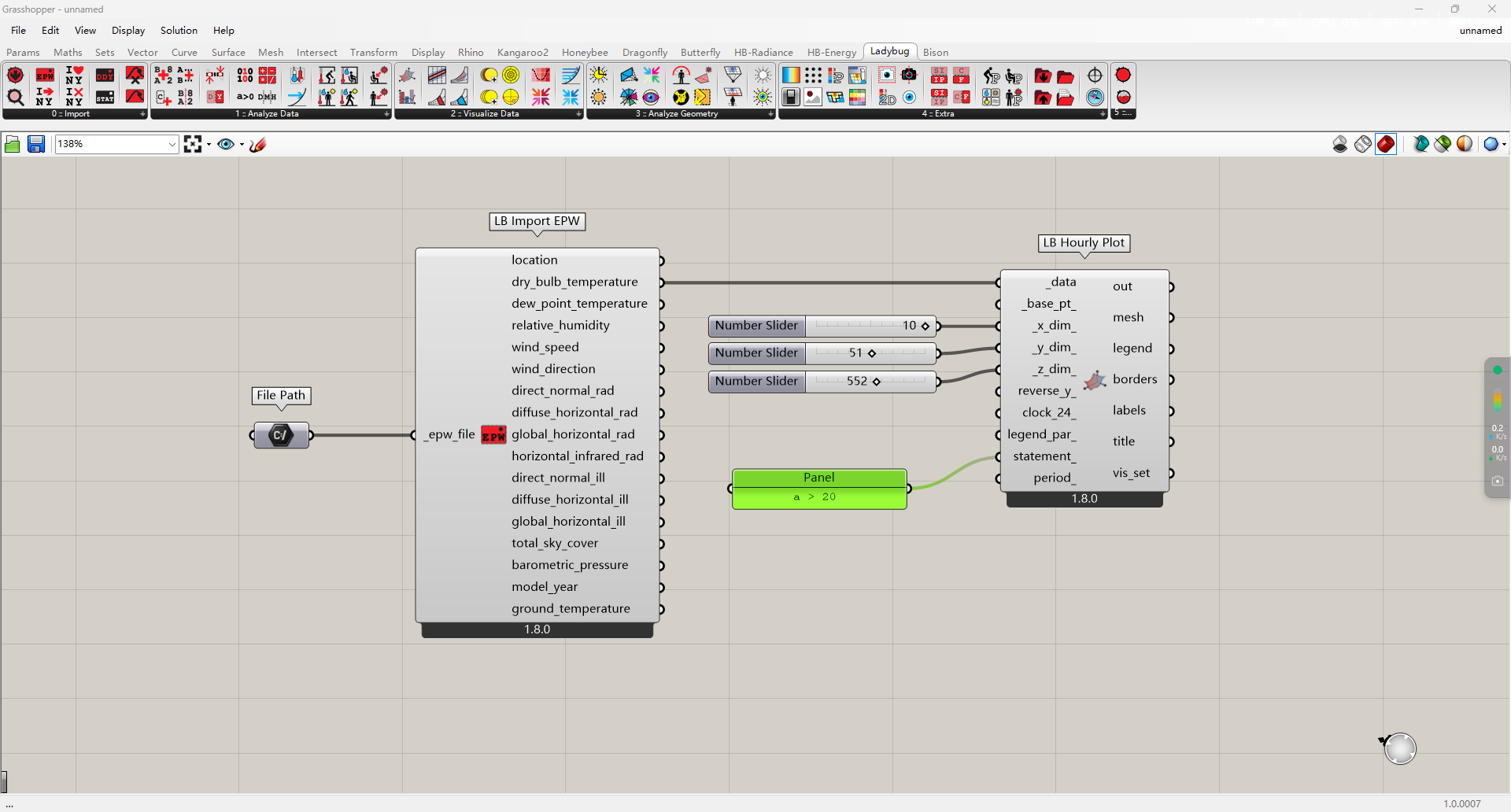Viewport: 1511px width, 812px height.
Task: Select the DMH time conversion icon
Action: click(x=268, y=97)
